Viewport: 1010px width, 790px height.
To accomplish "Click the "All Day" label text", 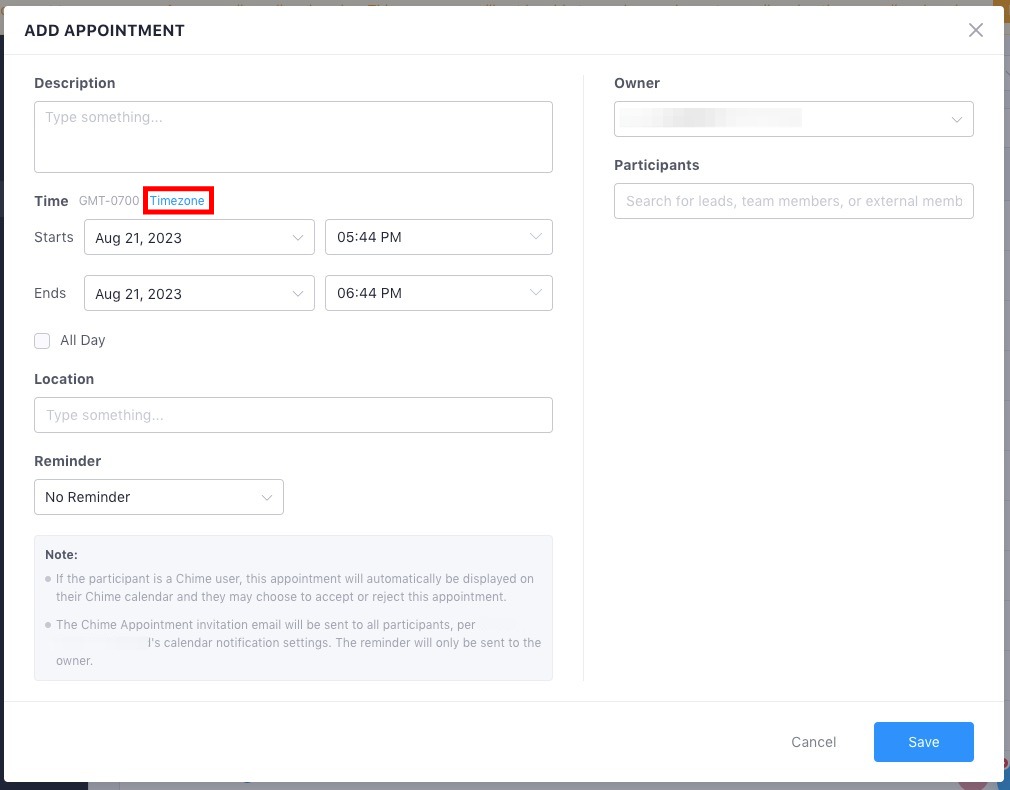I will 83,341.
